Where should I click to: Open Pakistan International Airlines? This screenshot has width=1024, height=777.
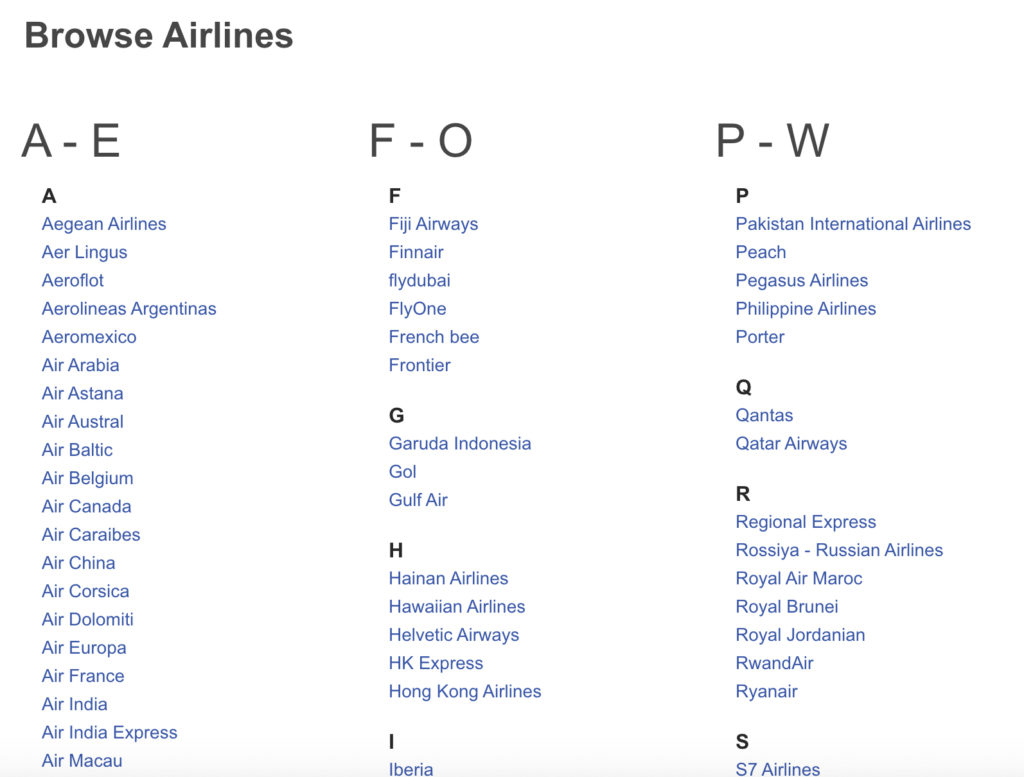pyautogui.click(x=853, y=224)
